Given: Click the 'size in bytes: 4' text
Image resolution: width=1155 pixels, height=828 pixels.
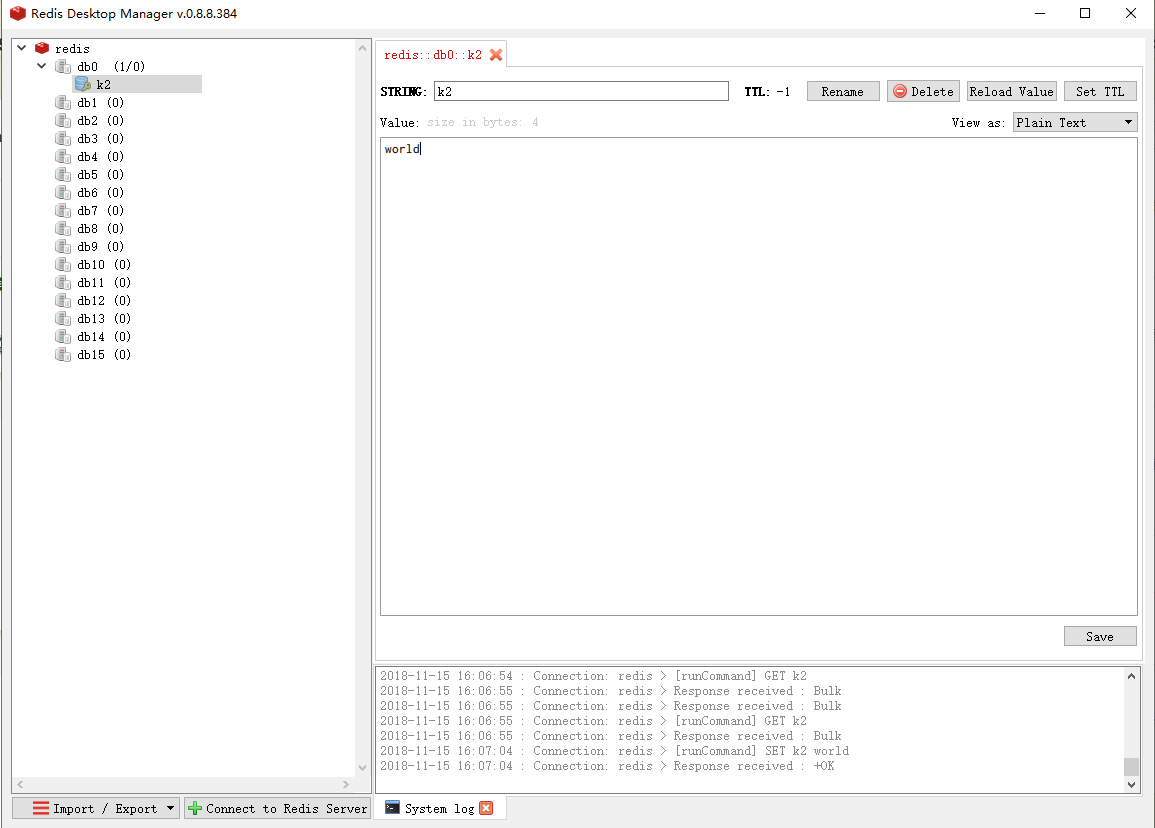Looking at the screenshot, I should [482, 122].
